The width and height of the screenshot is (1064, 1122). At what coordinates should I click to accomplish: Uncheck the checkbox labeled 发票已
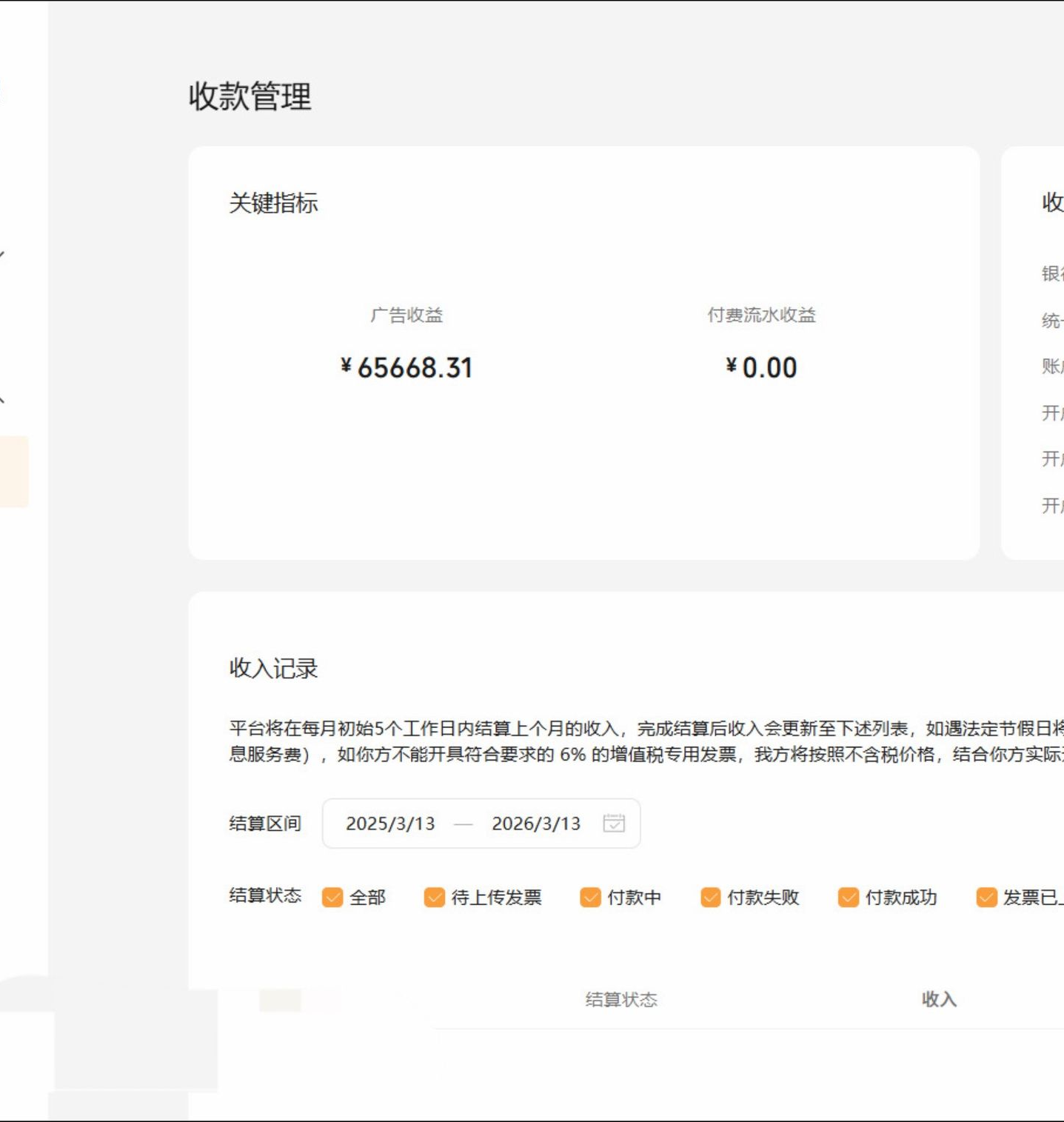pyautogui.click(x=986, y=897)
